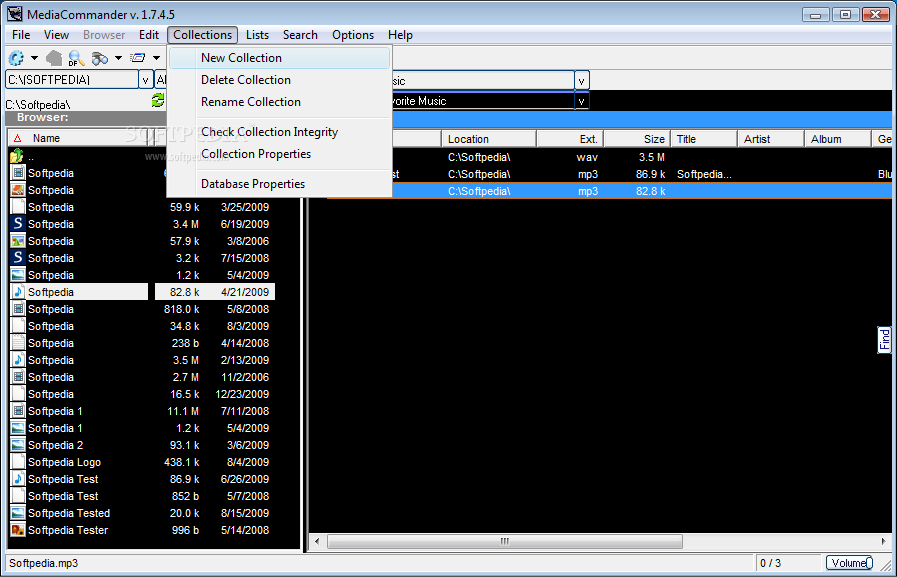
Task: Click the MediaCommander title bar app icon
Action: coord(15,14)
